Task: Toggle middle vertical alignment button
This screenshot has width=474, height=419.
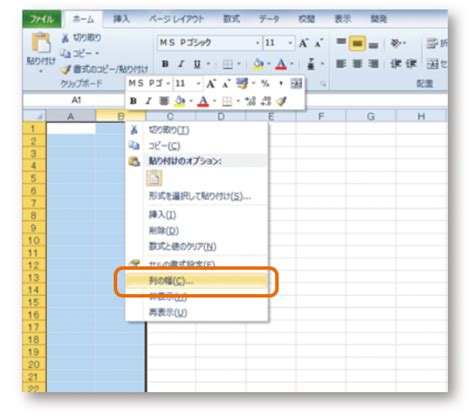Action: pos(357,43)
